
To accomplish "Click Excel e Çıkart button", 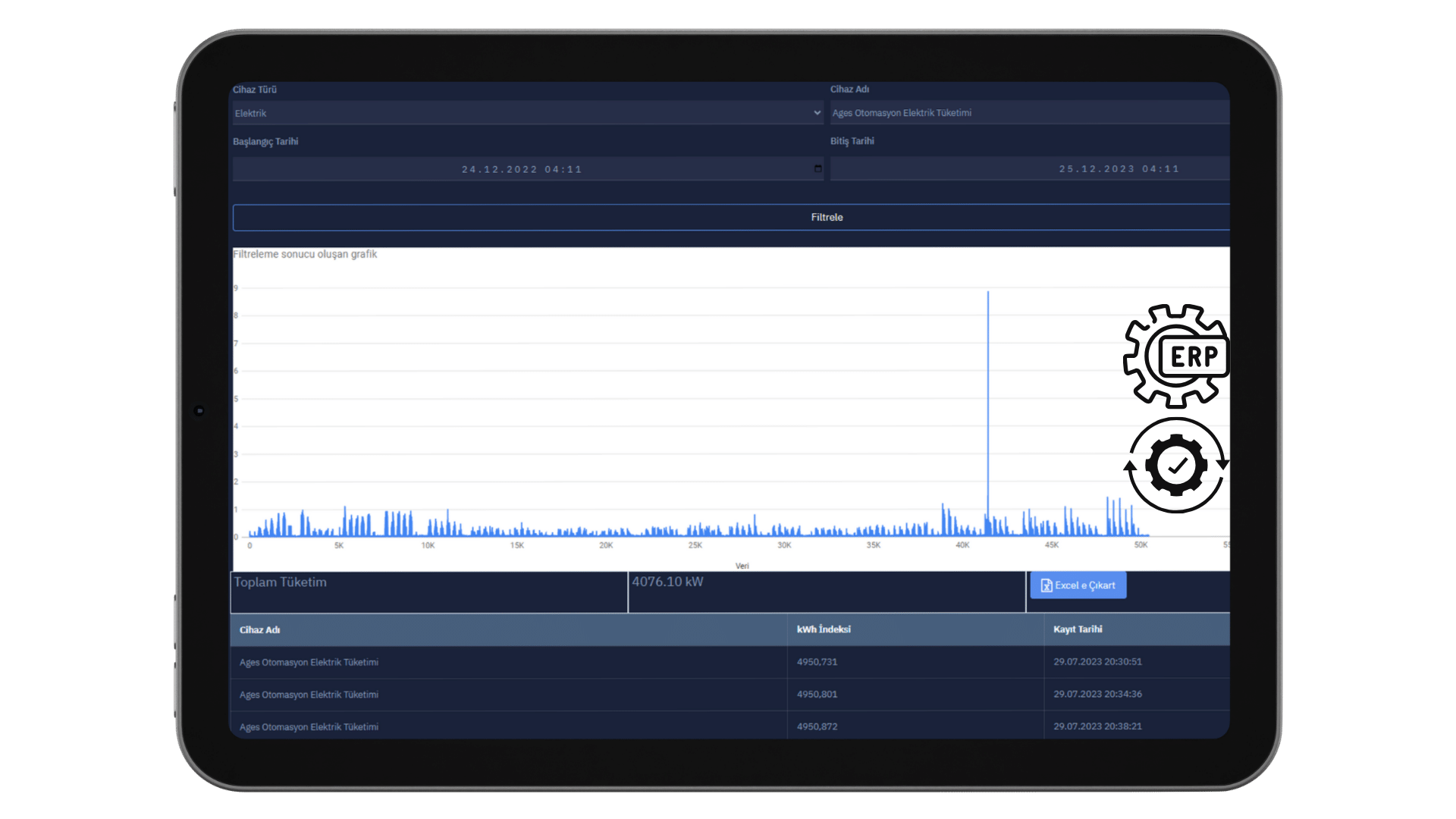I will pyautogui.click(x=1078, y=585).
